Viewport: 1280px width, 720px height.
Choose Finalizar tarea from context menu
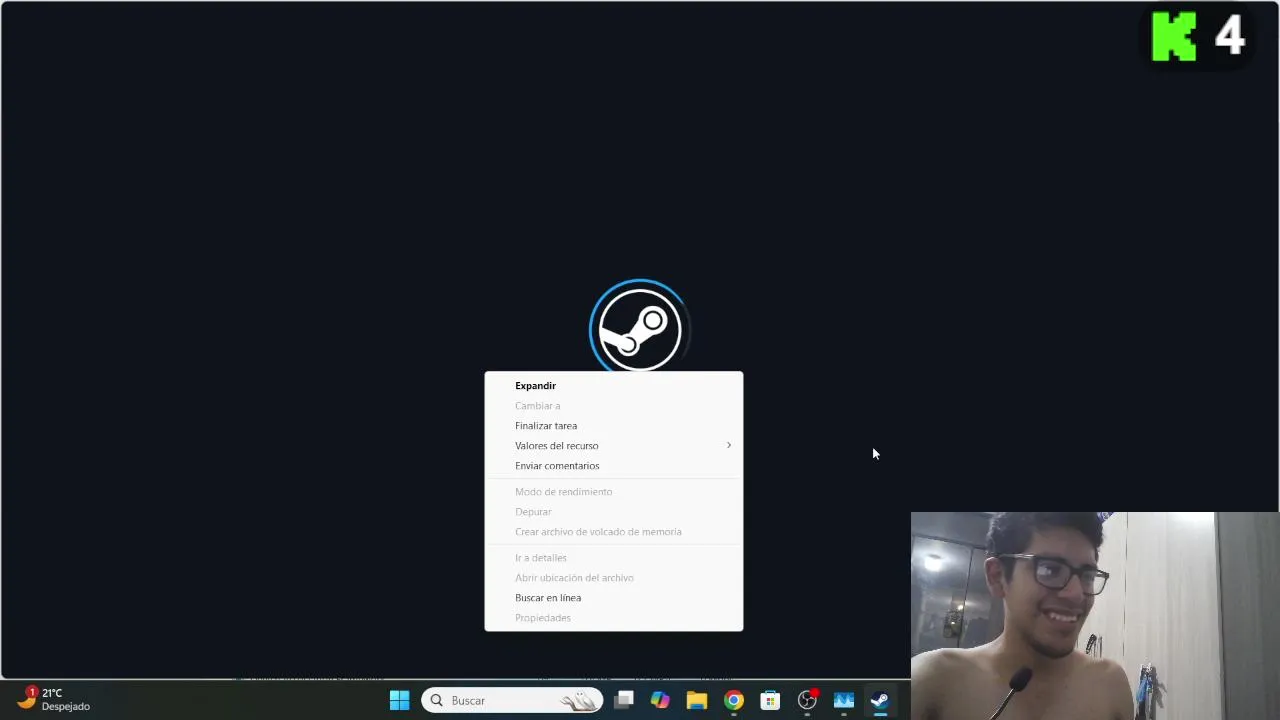coord(613,426)
